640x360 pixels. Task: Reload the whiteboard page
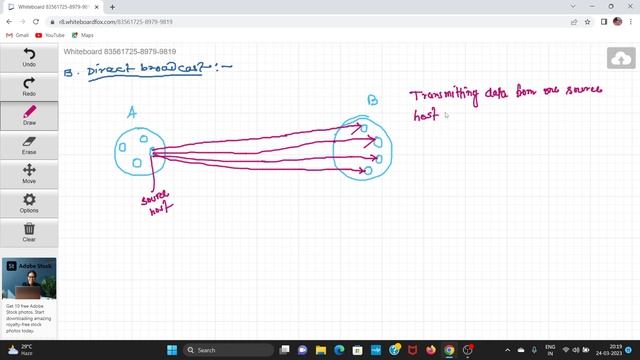coord(36,22)
